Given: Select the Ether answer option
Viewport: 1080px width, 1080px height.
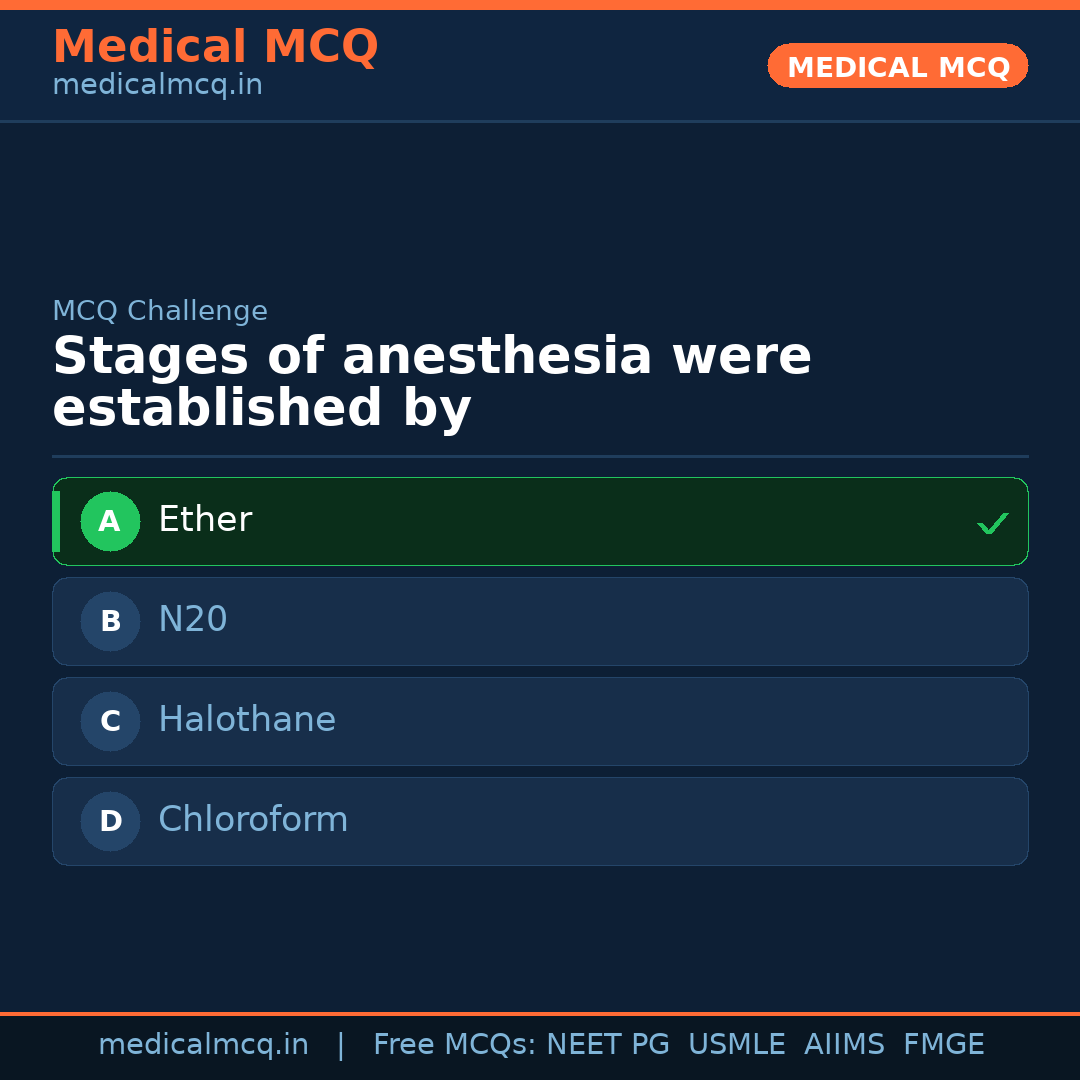Looking at the screenshot, I should point(540,521).
